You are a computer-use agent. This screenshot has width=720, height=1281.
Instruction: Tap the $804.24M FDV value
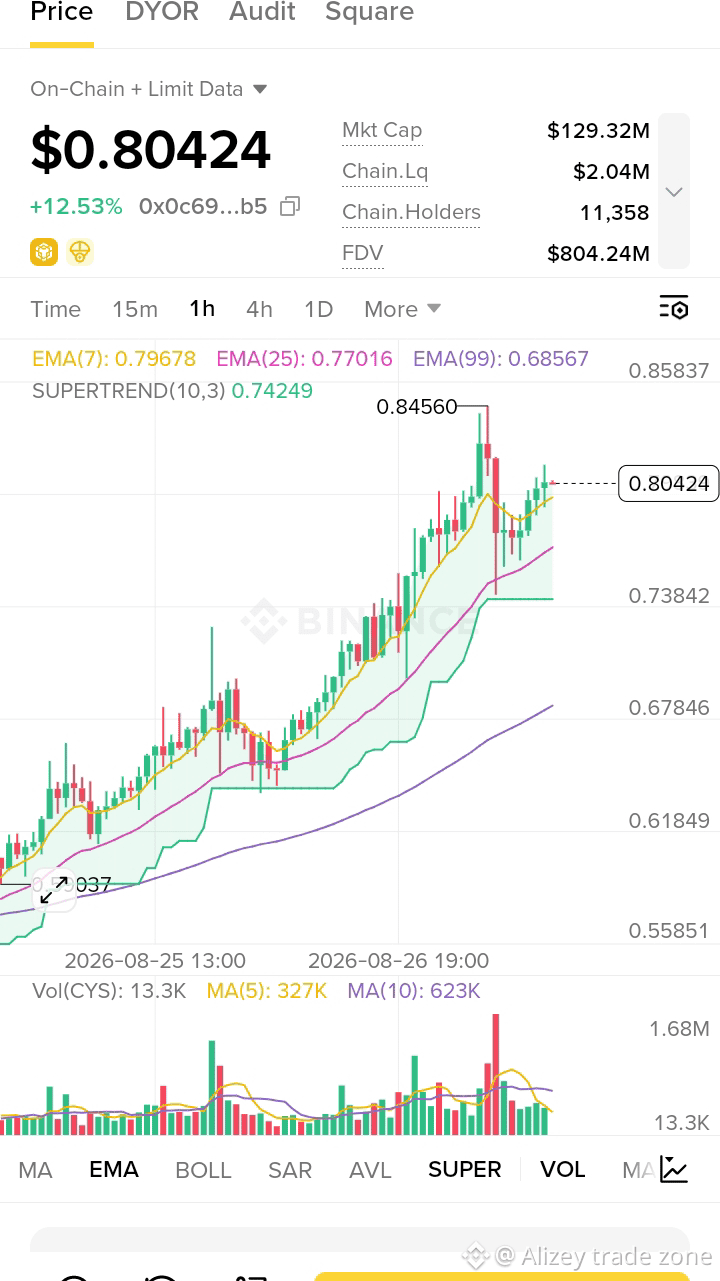click(x=599, y=253)
